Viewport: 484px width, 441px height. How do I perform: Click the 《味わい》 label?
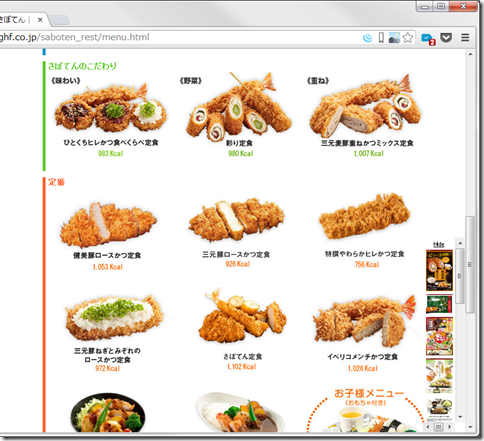click(66, 81)
